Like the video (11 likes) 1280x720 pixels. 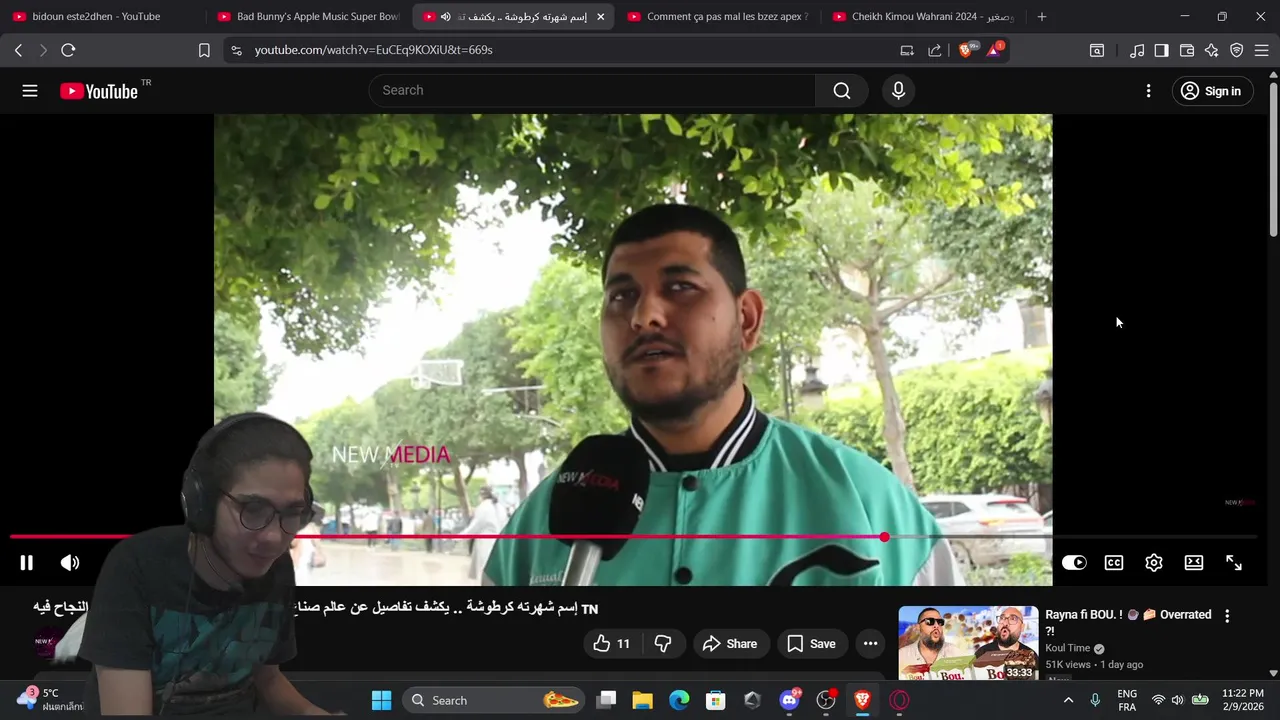coord(610,644)
